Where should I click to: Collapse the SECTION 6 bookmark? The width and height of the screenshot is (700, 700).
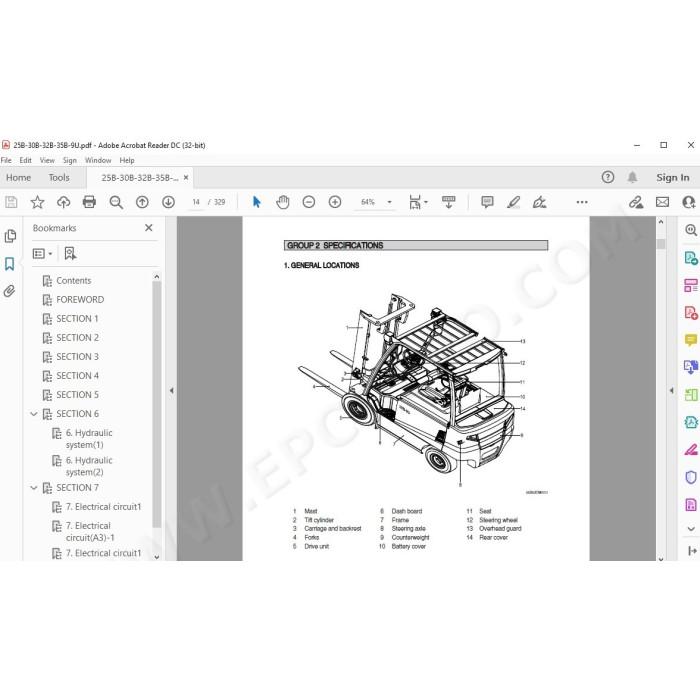coord(33,414)
